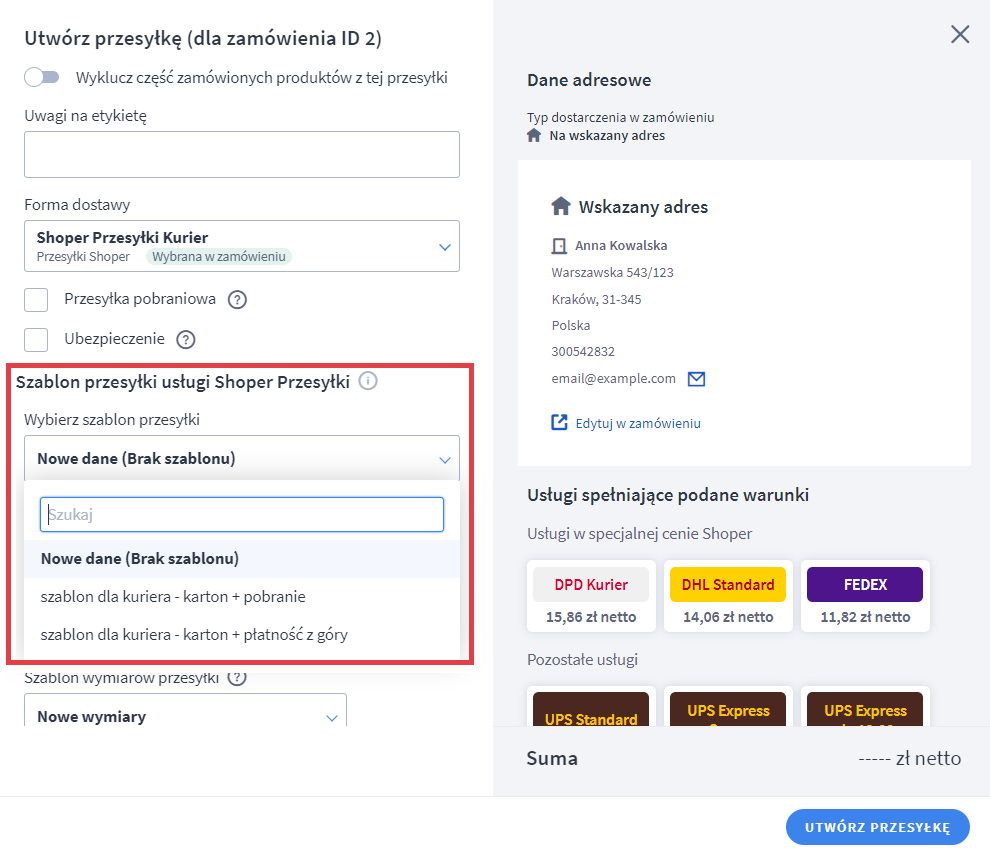Screen dimensions: 990x854
Task: Choose template karton + płatność z góry
Action: [x=194, y=634]
